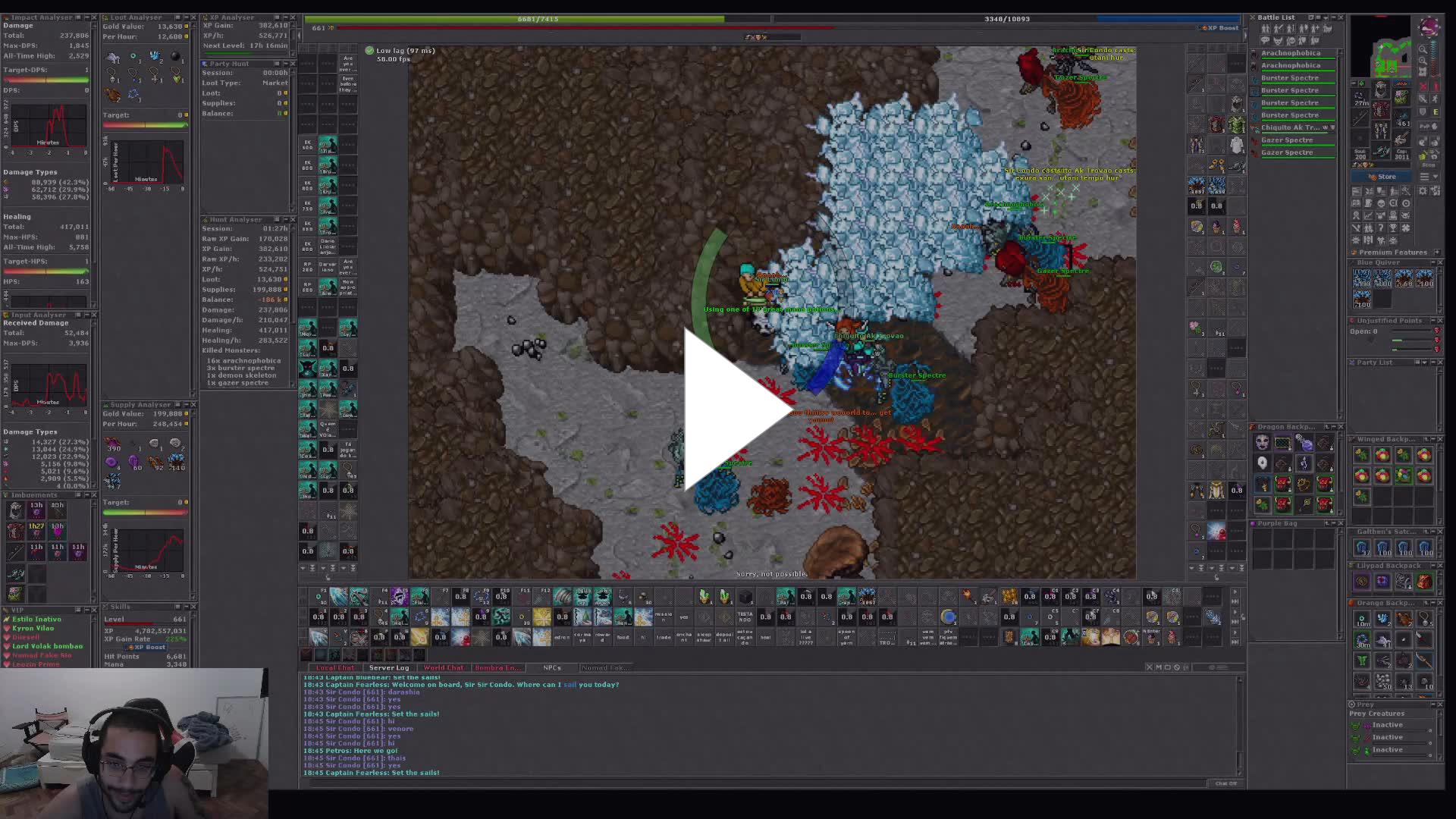The image size is (1456, 819).
Task: Open the settings gear icon
Action: 1423,190
